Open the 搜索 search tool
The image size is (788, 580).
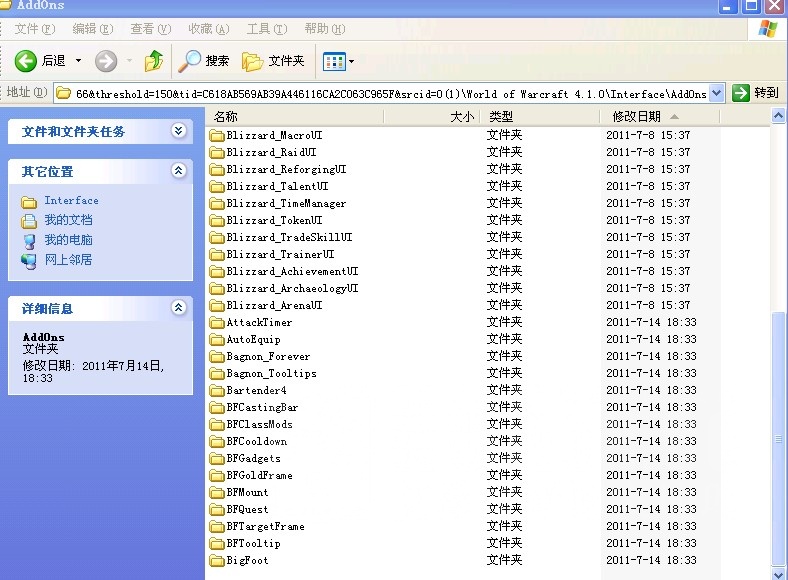[x=204, y=61]
